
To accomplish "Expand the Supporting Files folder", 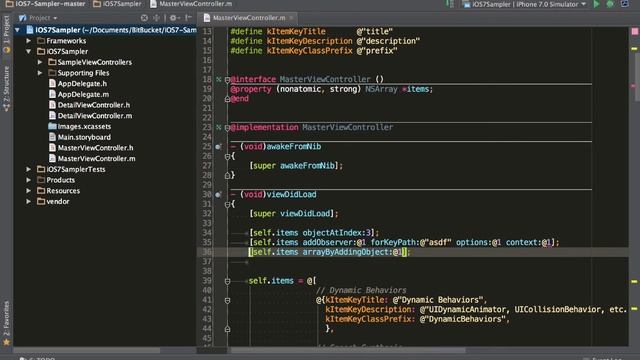I will (x=40, y=73).
